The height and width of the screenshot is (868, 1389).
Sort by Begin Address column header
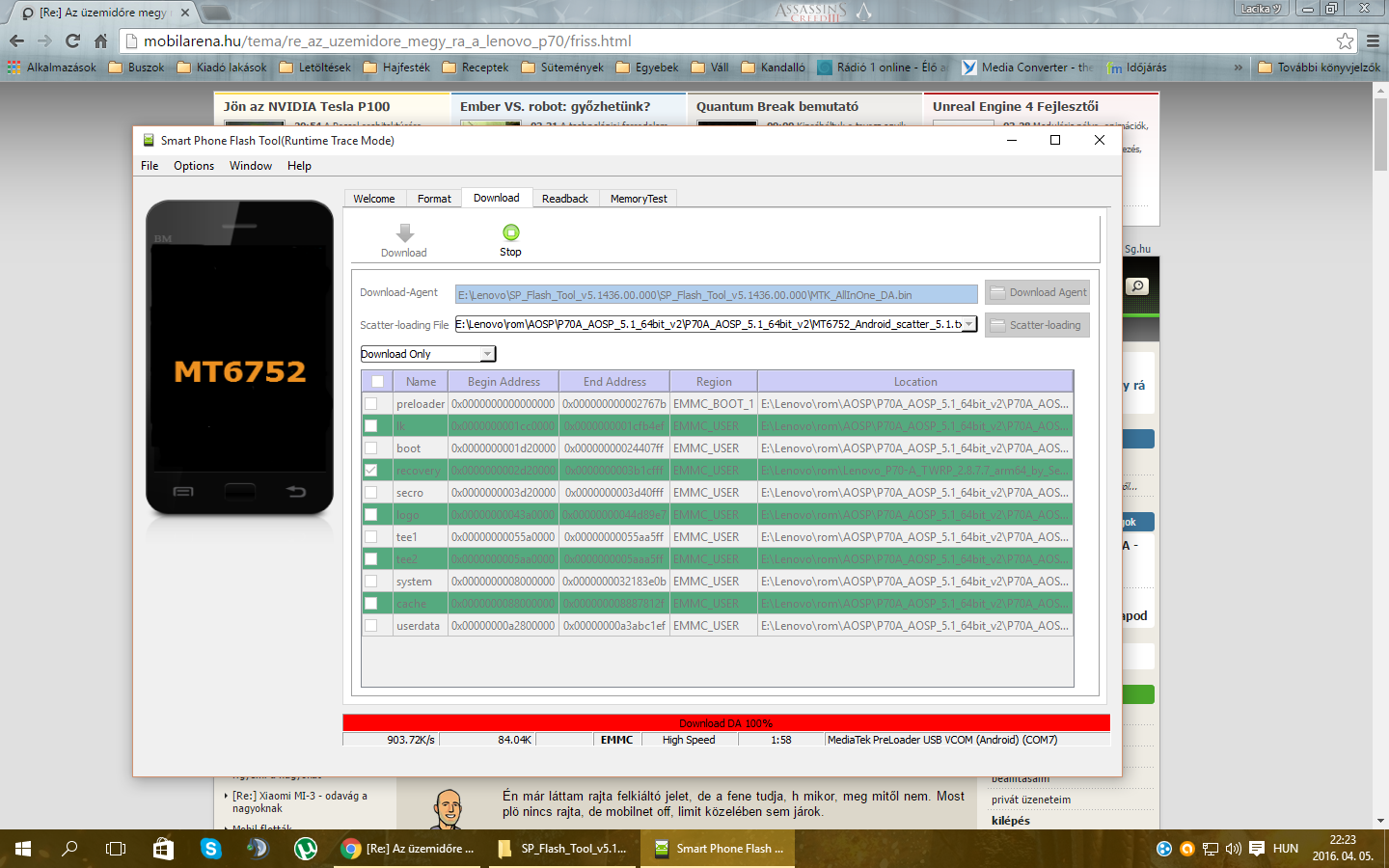tap(504, 382)
